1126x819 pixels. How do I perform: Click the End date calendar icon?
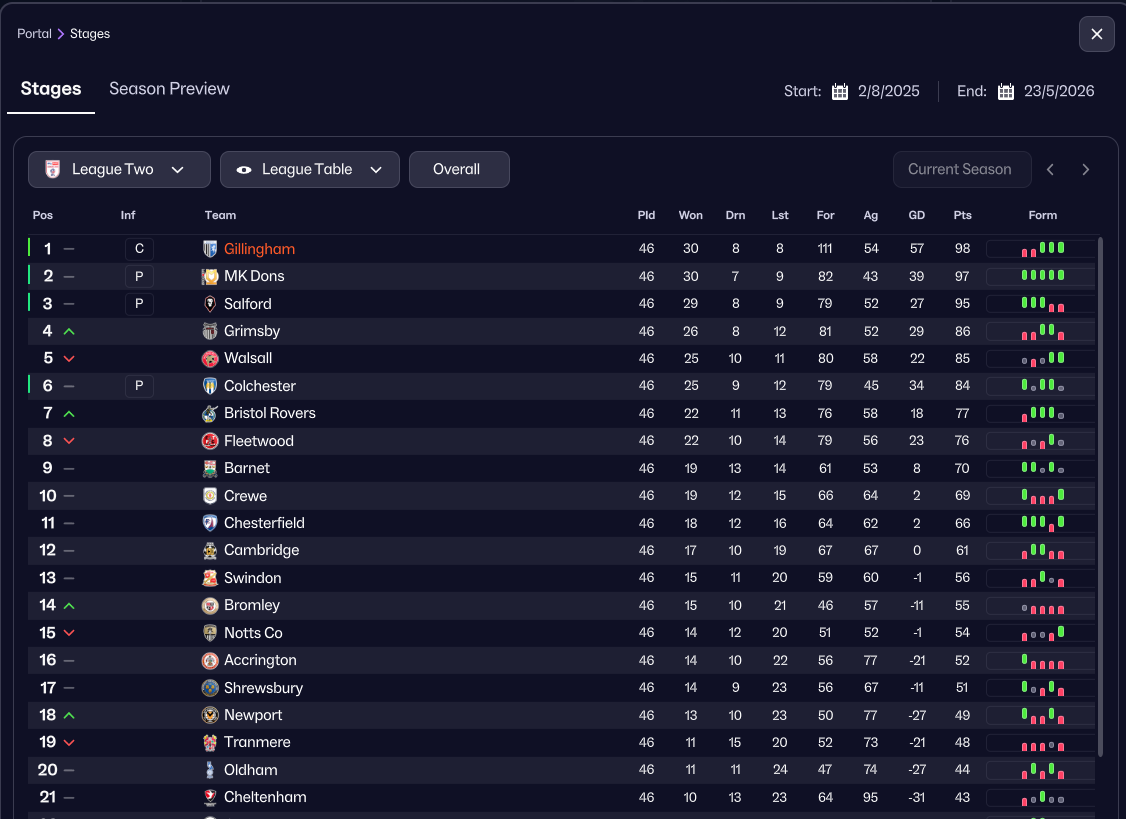[x=1006, y=91]
